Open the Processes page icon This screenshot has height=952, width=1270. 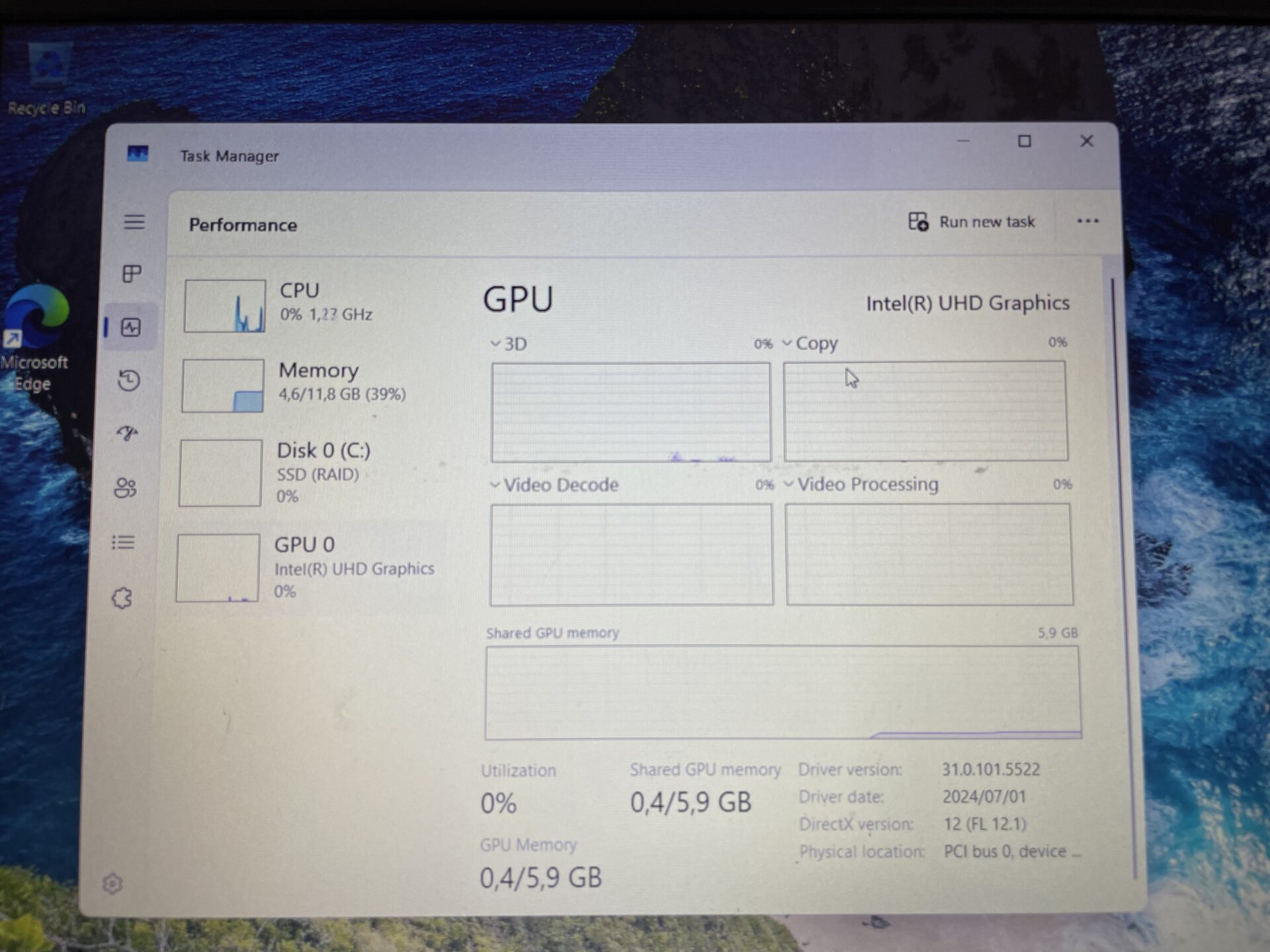click(132, 274)
